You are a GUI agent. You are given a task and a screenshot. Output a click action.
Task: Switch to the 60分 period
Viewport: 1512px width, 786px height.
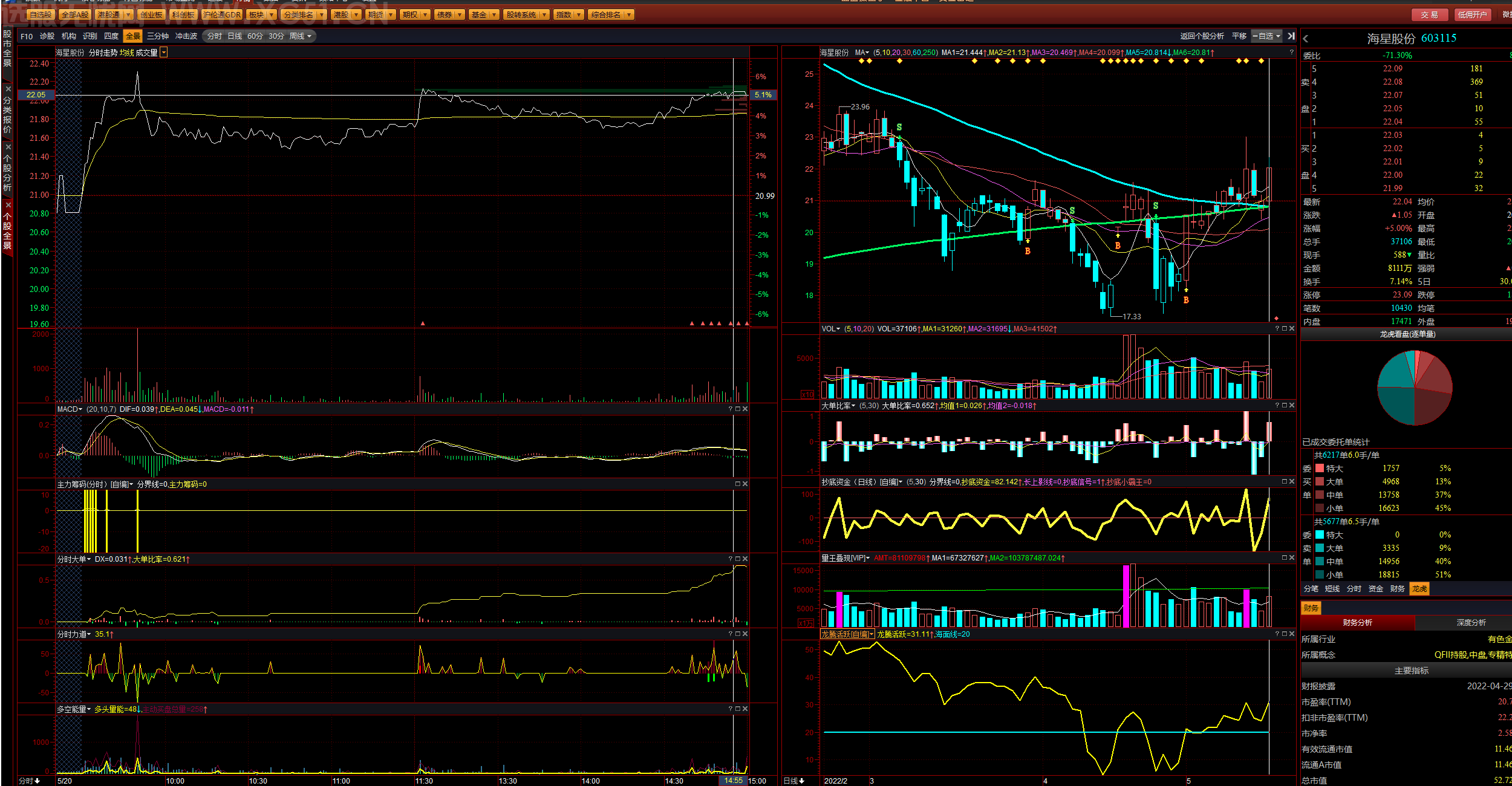click(255, 36)
